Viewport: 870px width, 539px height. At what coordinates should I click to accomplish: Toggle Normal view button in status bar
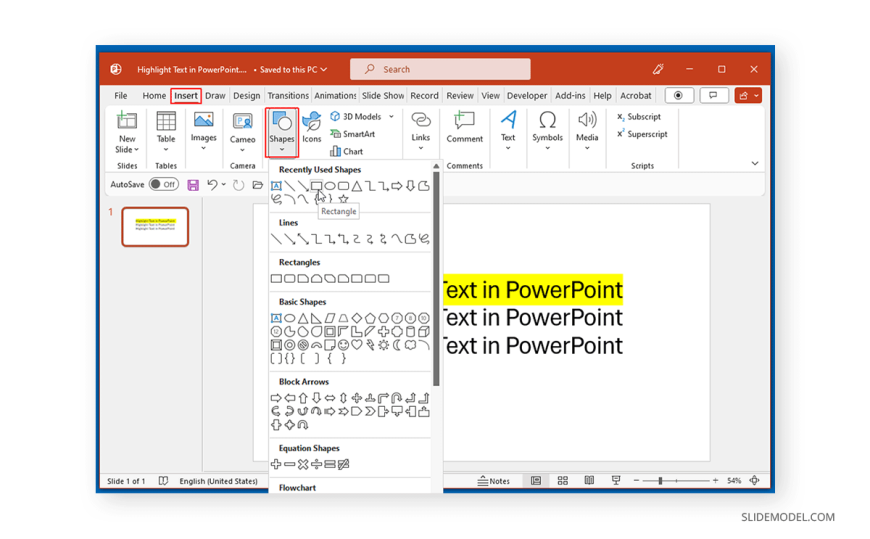click(536, 481)
